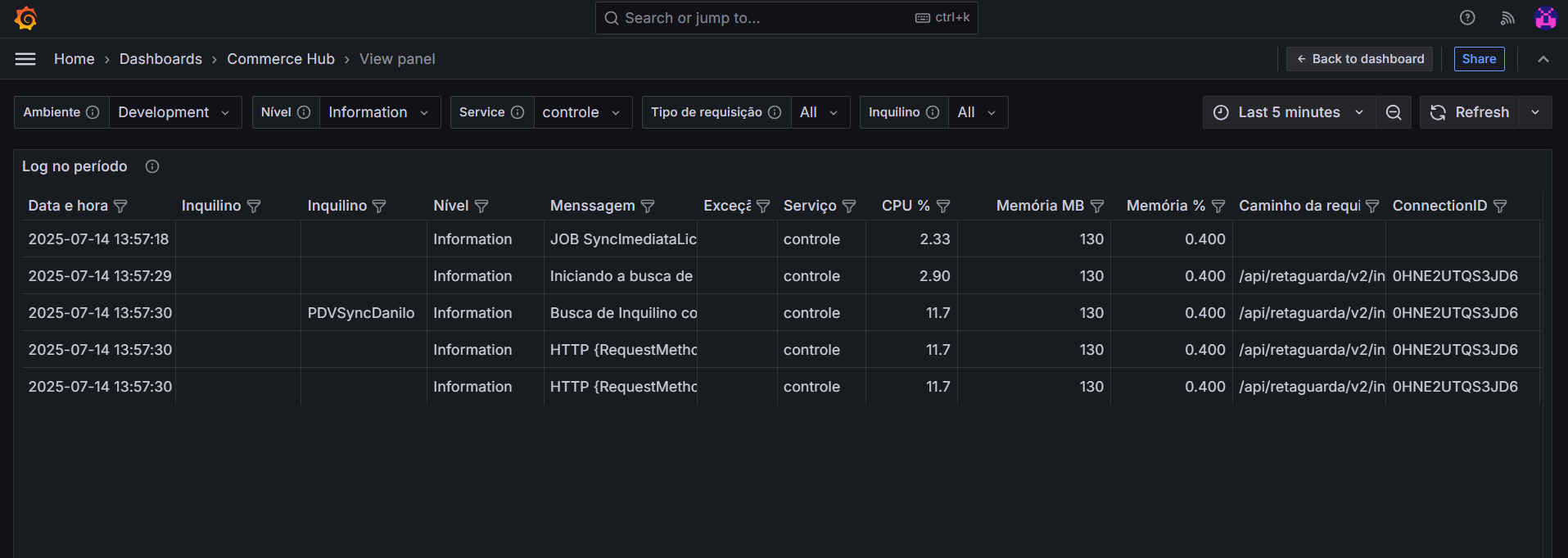Go to Dashboards breadcrumb
Image resolution: width=1568 pixels, height=558 pixels.
[x=160, y=59]
